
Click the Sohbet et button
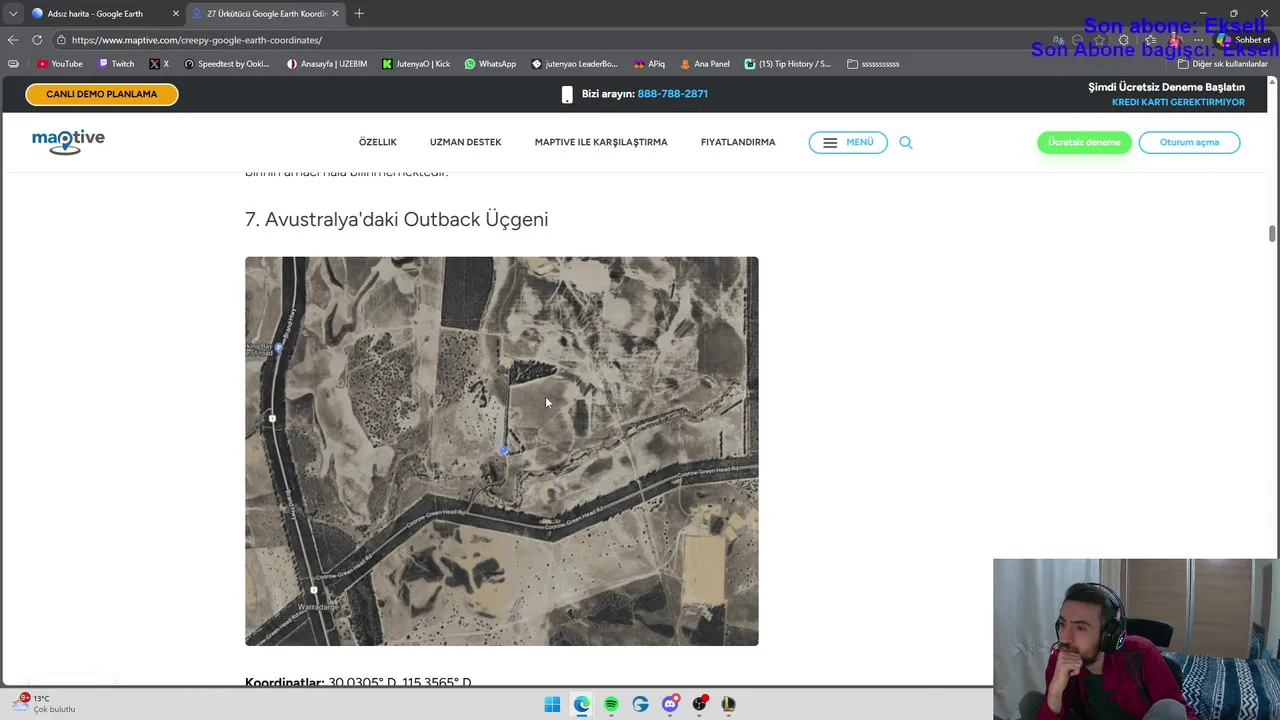[1244, 40]
